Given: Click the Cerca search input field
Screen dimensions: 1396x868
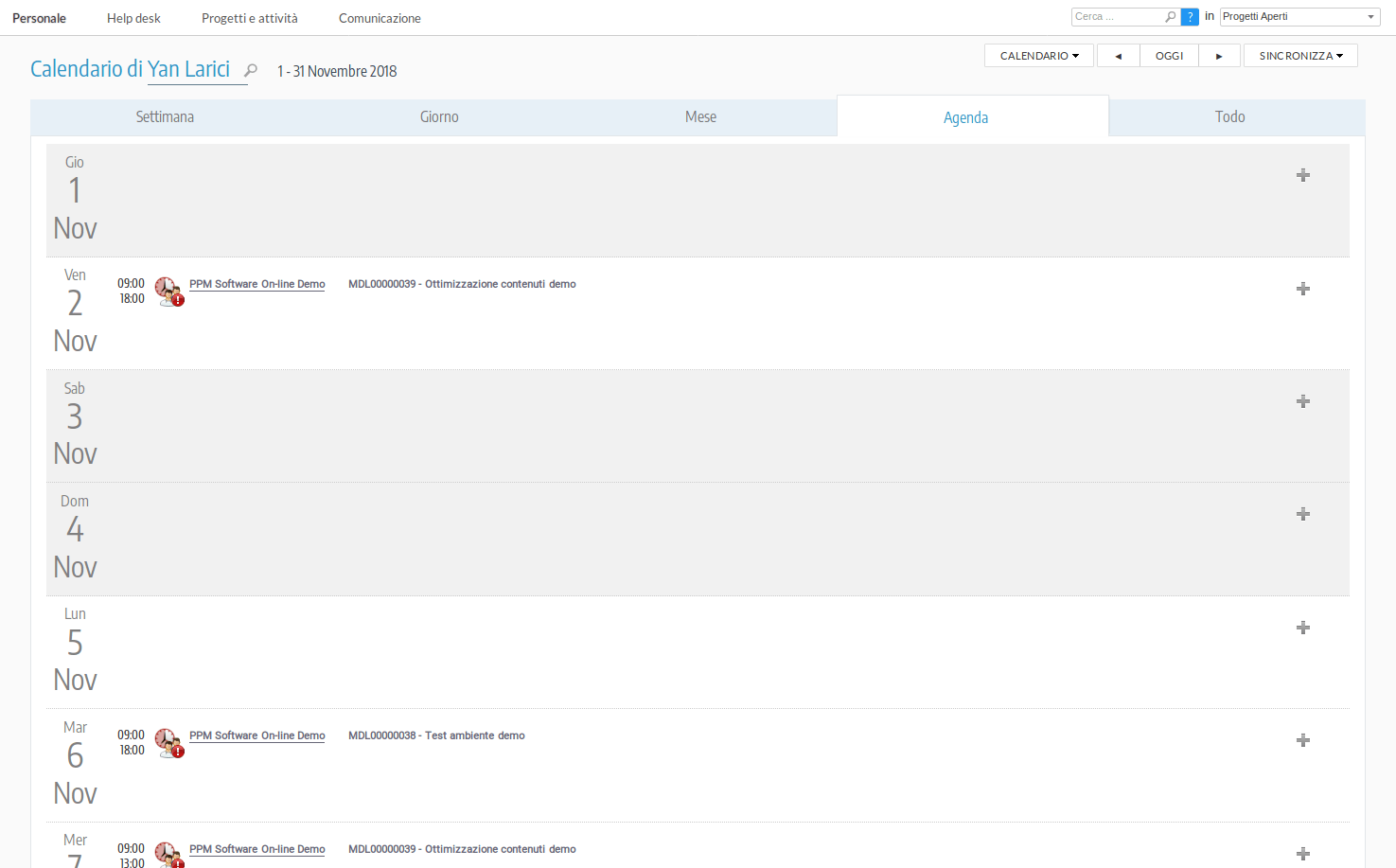Looking at the screenshot, I should click(x=1119, y=17).
